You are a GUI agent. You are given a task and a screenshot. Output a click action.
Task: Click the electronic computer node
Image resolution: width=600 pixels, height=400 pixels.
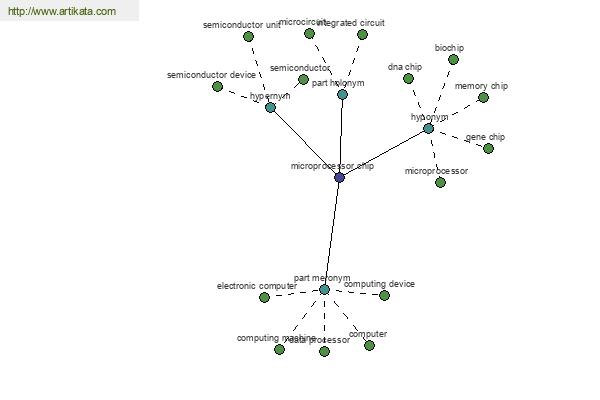tap(264, 297)
